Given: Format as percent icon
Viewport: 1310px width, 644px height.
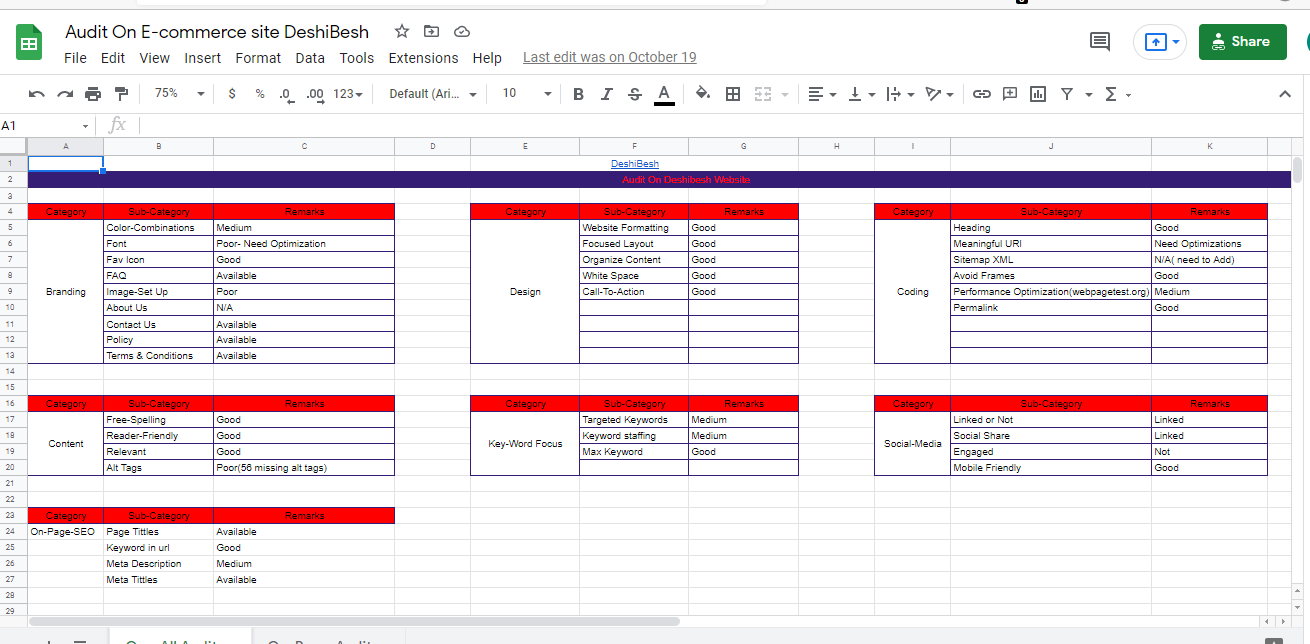Looking at the screenshot, I should pos(260,94).
